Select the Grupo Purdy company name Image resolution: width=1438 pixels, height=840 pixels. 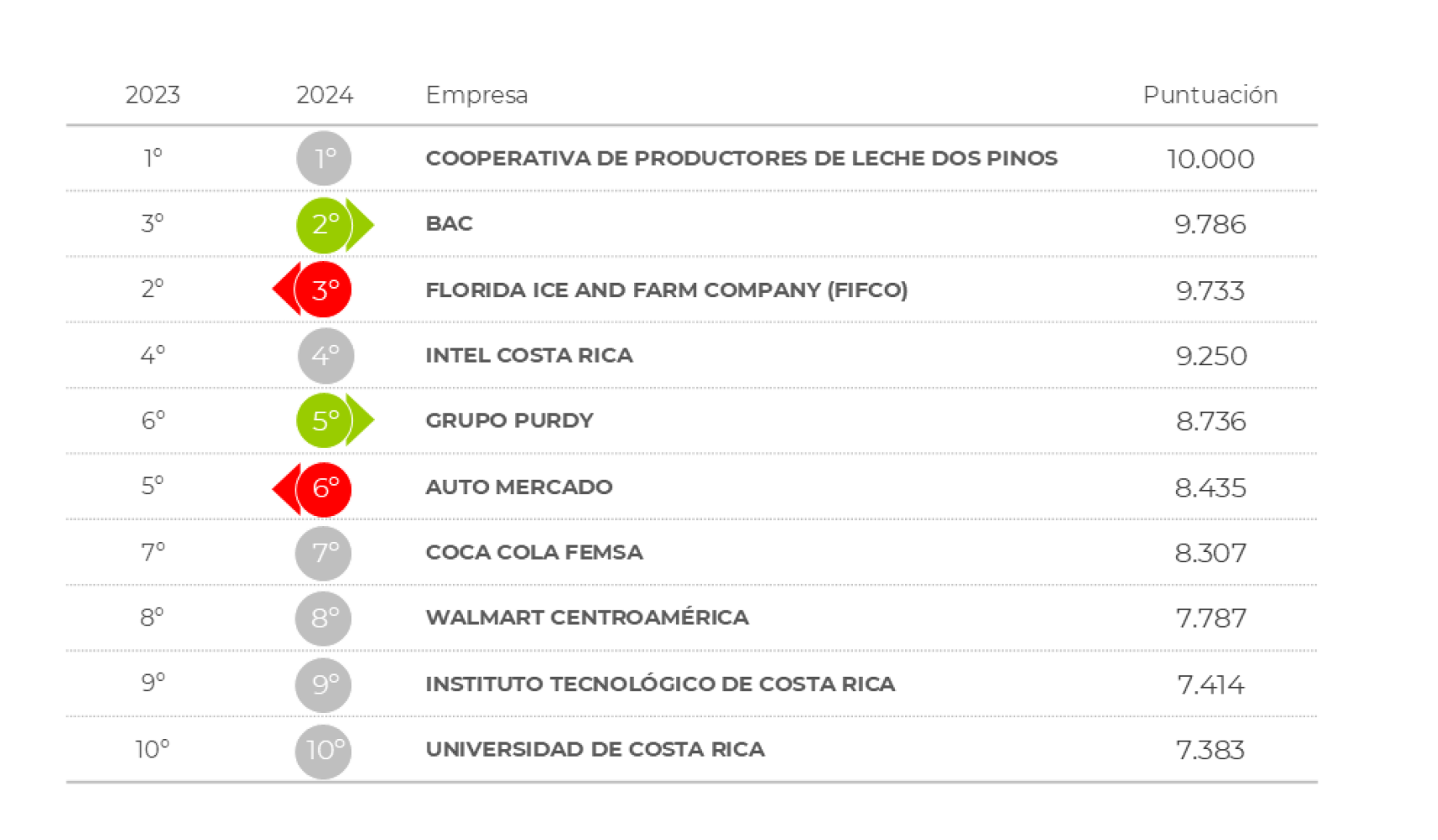tap(509, 421)
